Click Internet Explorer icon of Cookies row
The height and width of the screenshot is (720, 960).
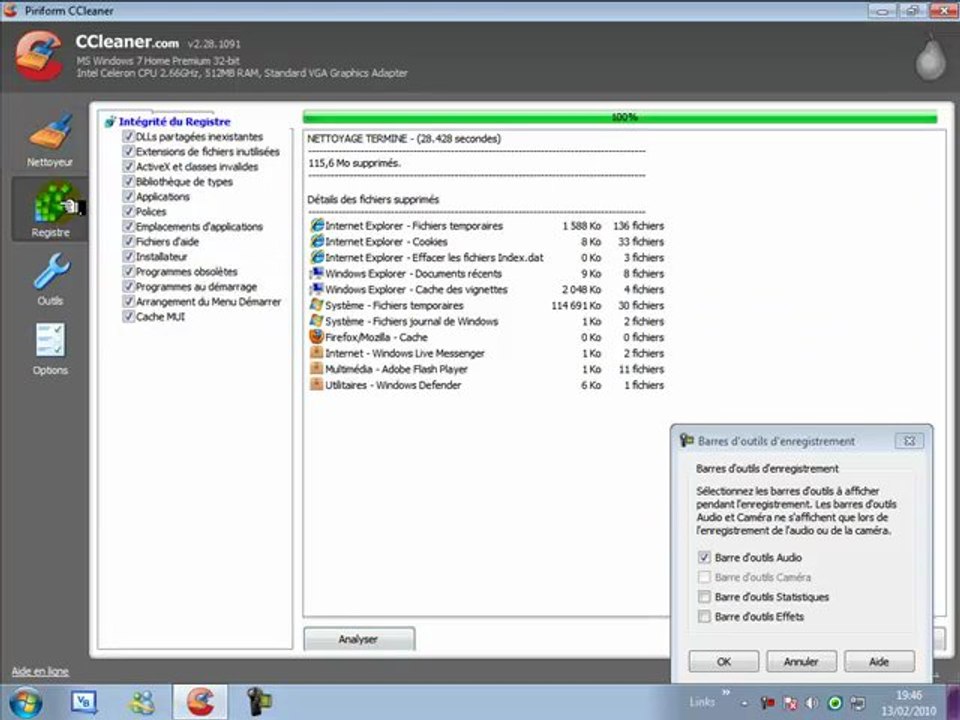pos(317,241)
